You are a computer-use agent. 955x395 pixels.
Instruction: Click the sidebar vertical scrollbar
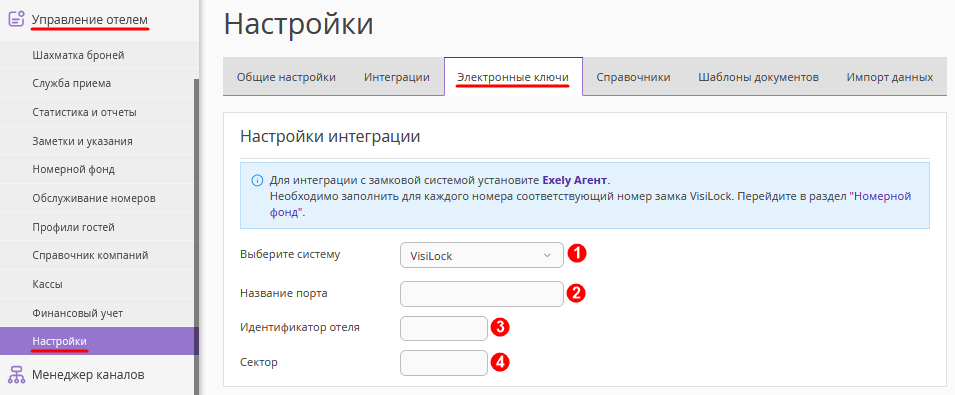click(x=196, y=237)
